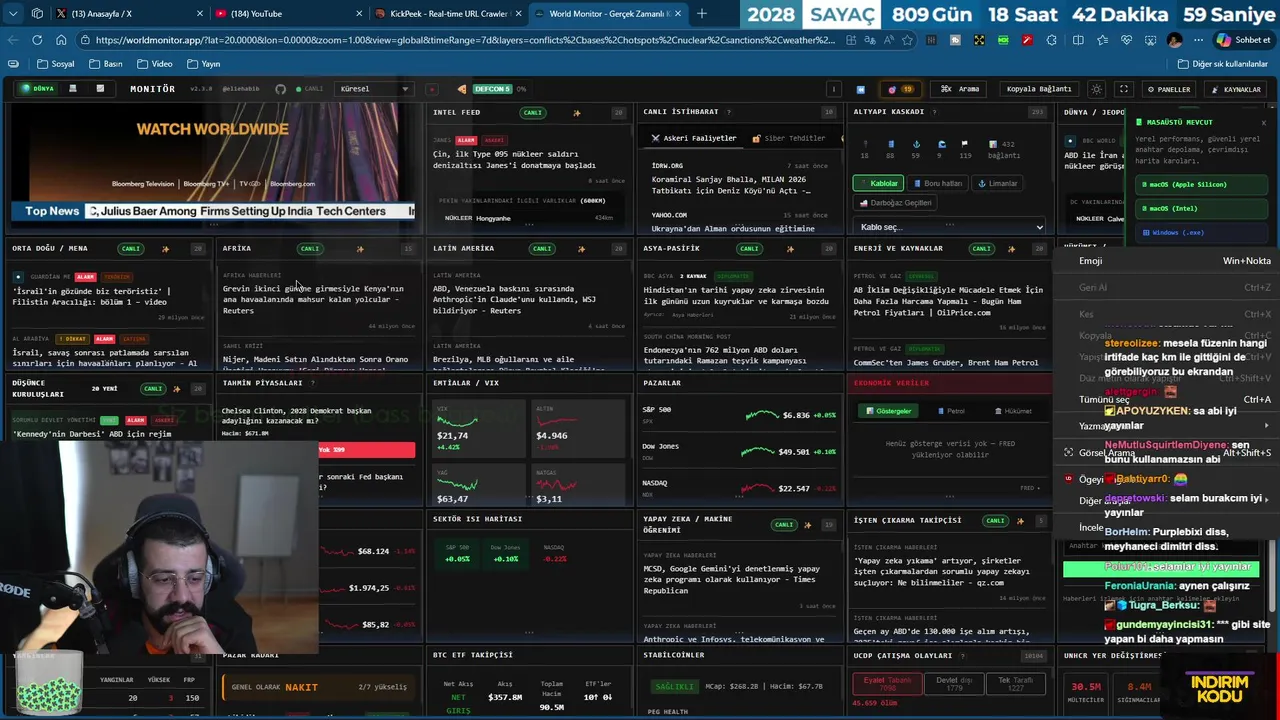
Task: Toggle the Canlı badge on İşten Çıkarma Takipçisi
Action: tap(995, 521)
